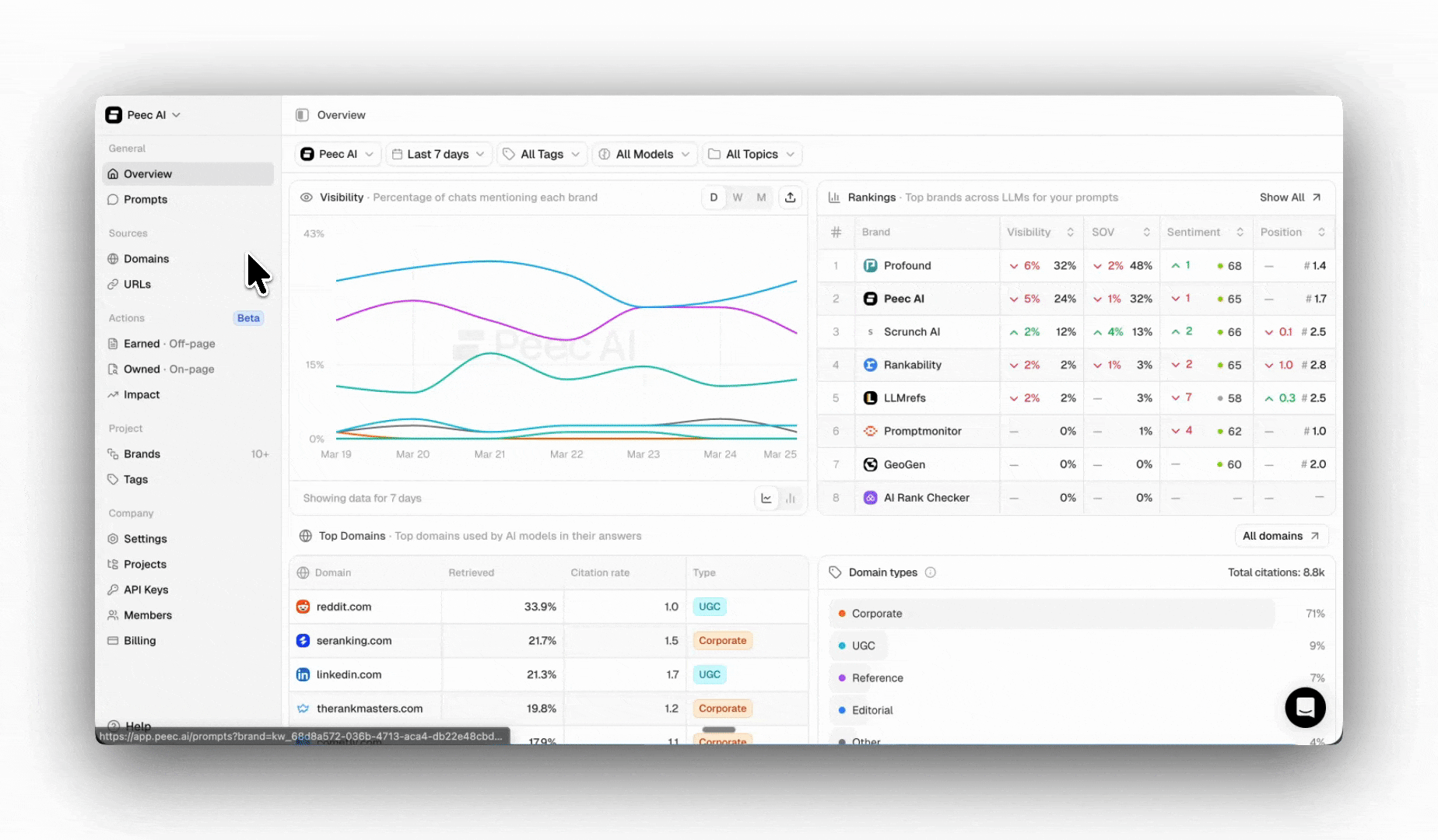Image resolution: width=1438 pixels, height=840 pixels.
Task: Open Prompts in the sidebar
Action: tap(188, 200)
